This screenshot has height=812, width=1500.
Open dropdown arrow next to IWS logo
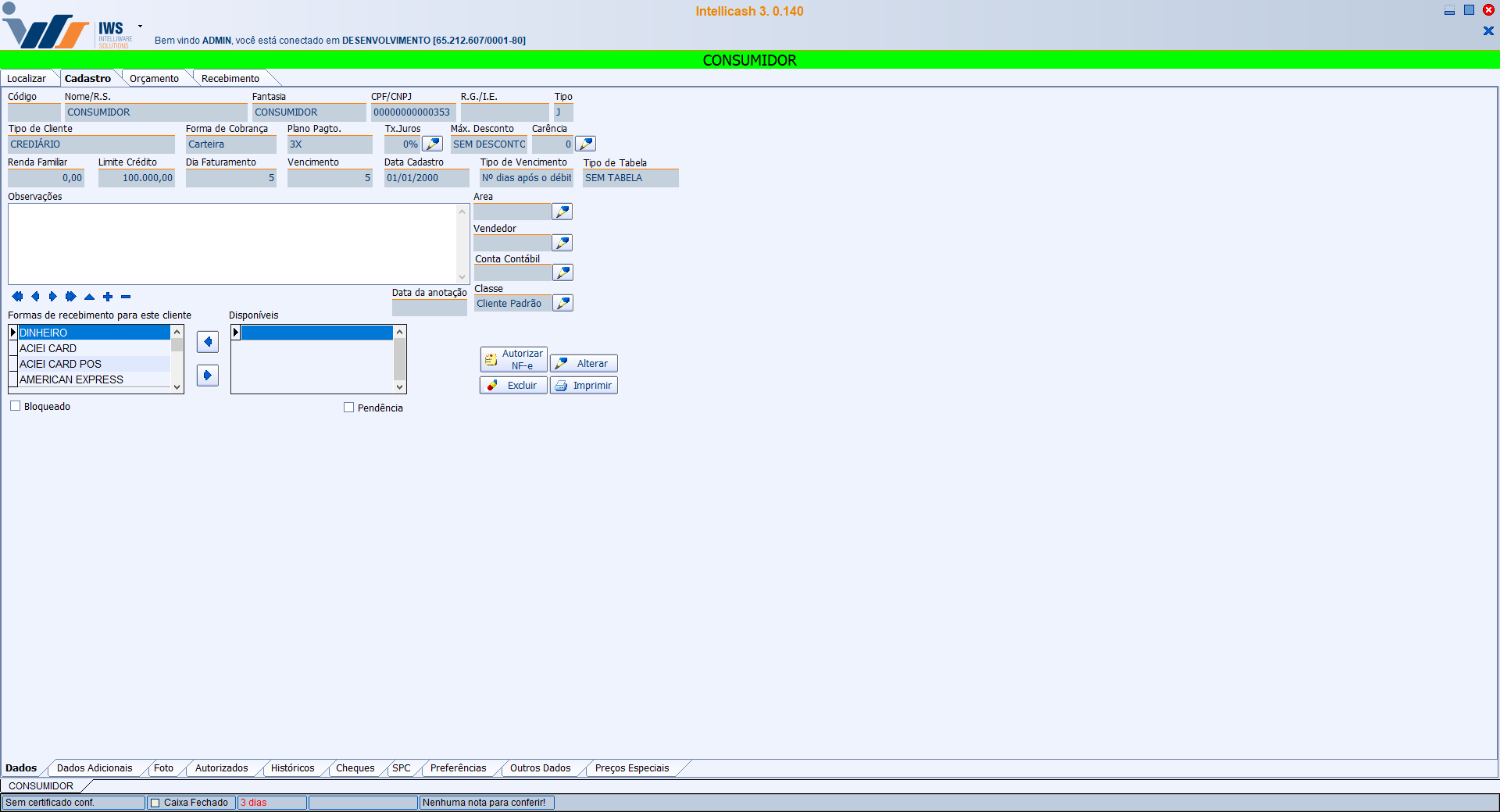click(140, 26)
